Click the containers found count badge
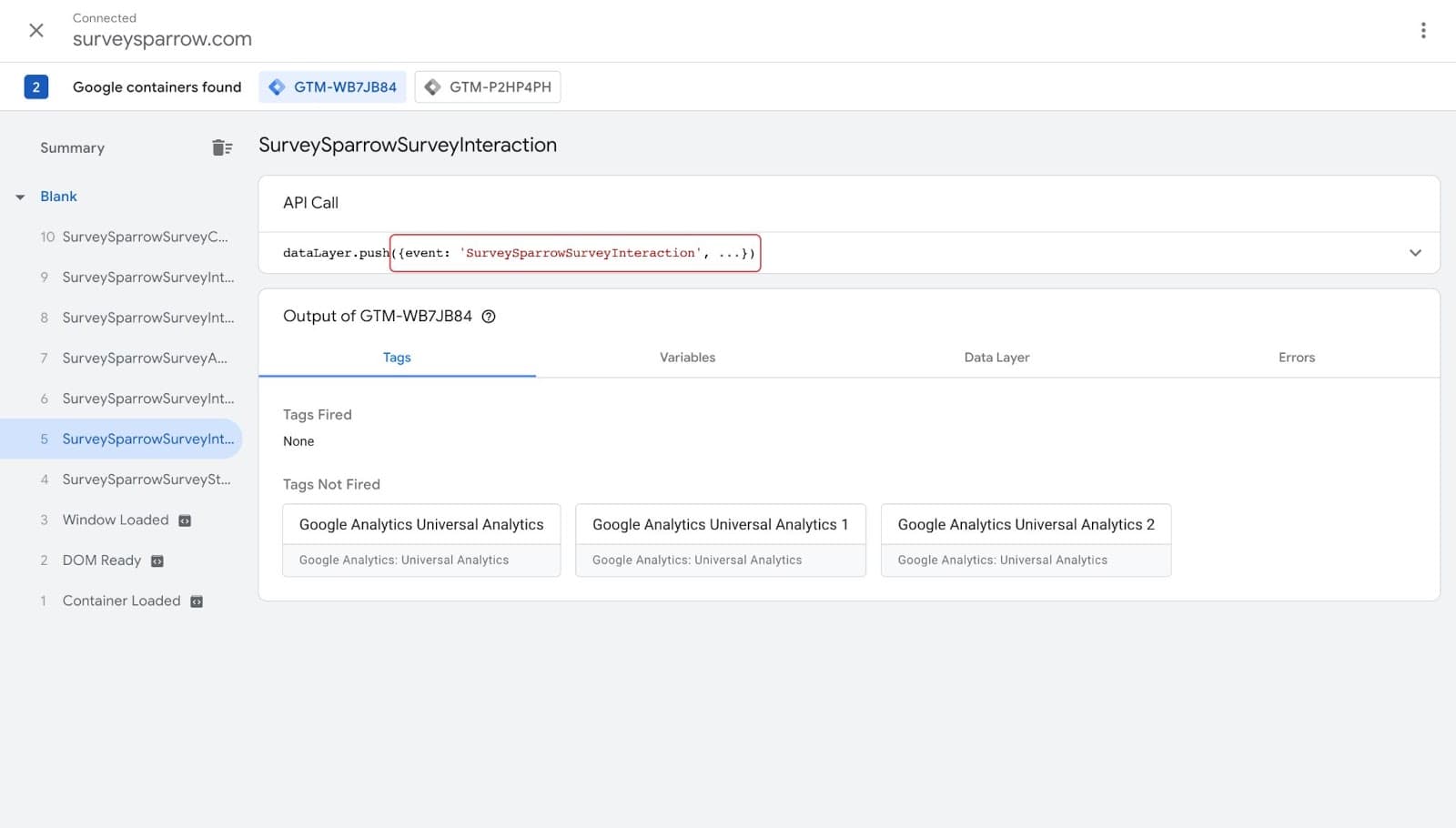The width and height of the screenshot is (1456, 828). [x=35, y=87]
